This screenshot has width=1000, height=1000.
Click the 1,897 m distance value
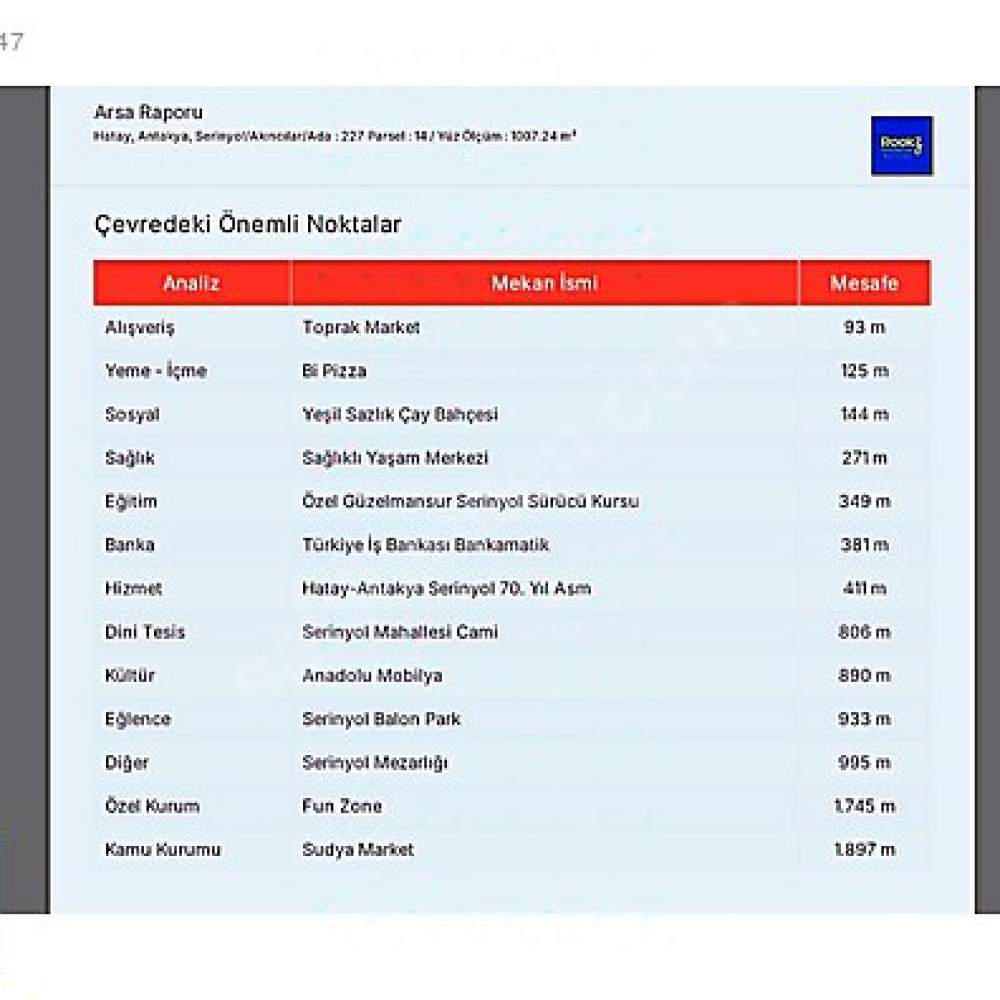tap(865, 849)
